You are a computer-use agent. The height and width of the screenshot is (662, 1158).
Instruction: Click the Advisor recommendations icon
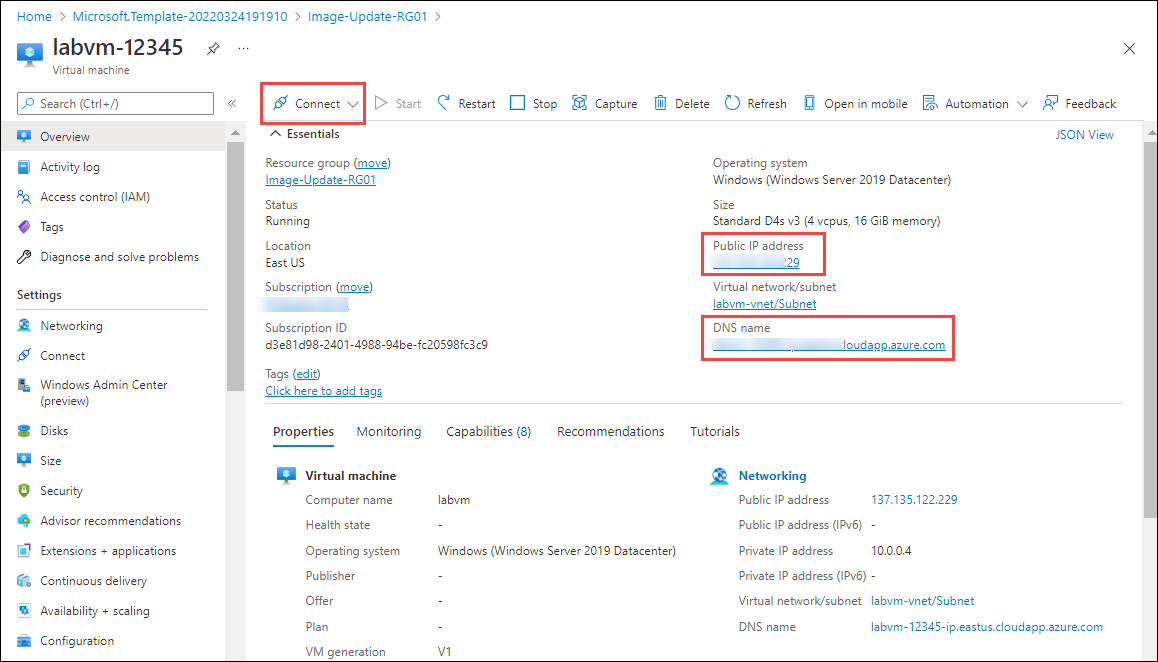(x=24, y=521)
